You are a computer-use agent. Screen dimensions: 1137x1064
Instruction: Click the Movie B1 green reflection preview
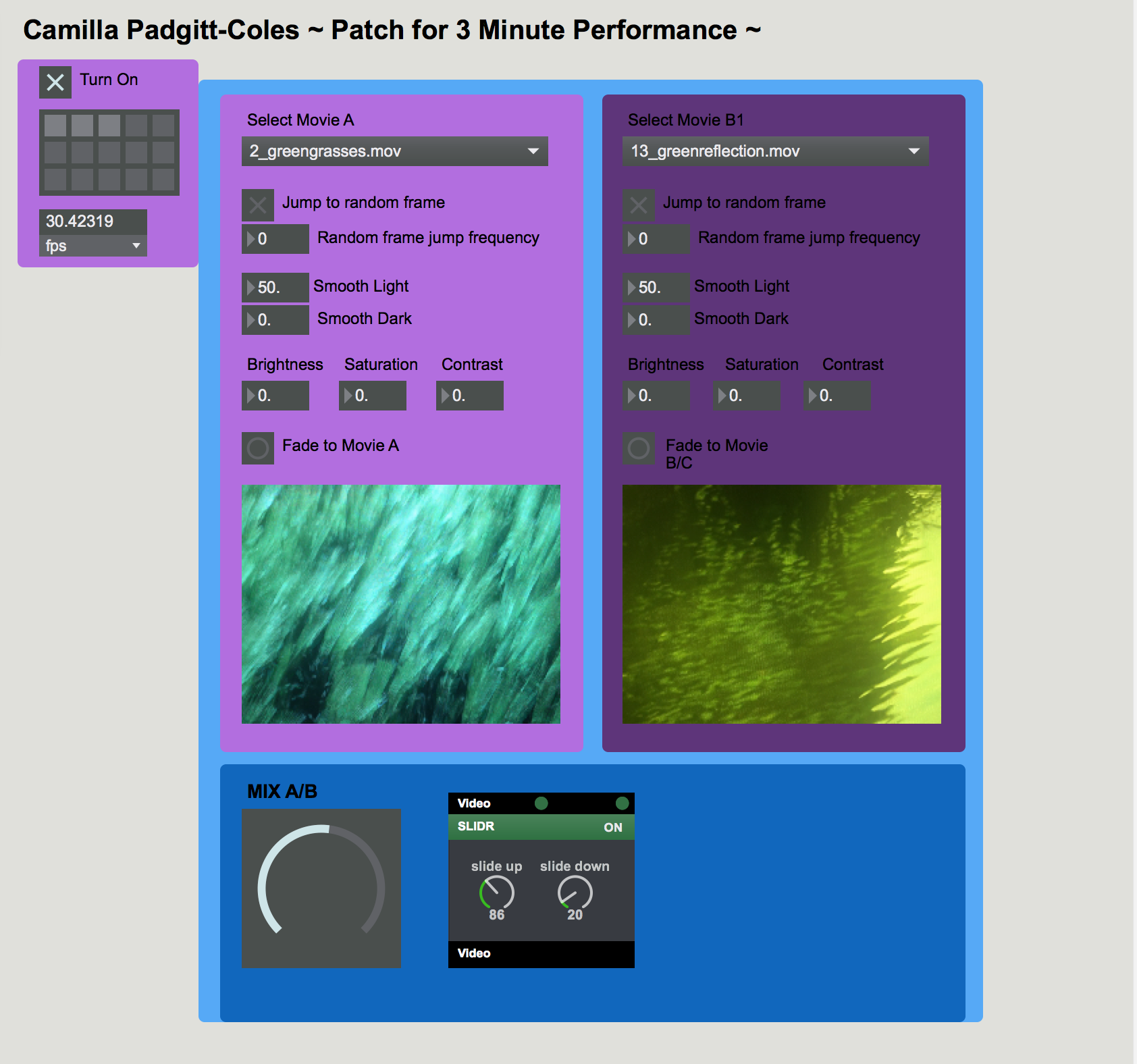782,604
